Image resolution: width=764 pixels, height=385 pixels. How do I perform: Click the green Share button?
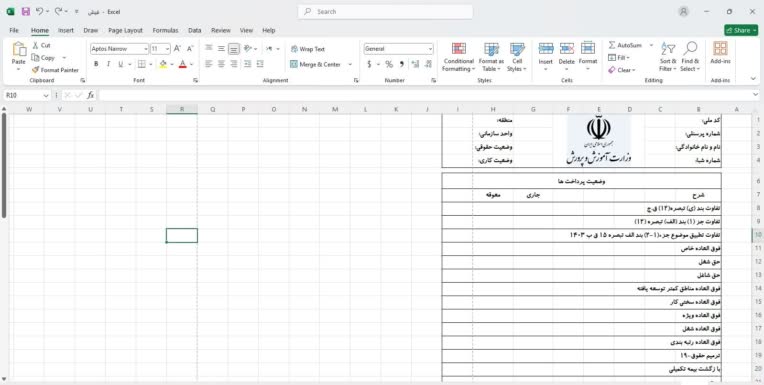(741, 30)
